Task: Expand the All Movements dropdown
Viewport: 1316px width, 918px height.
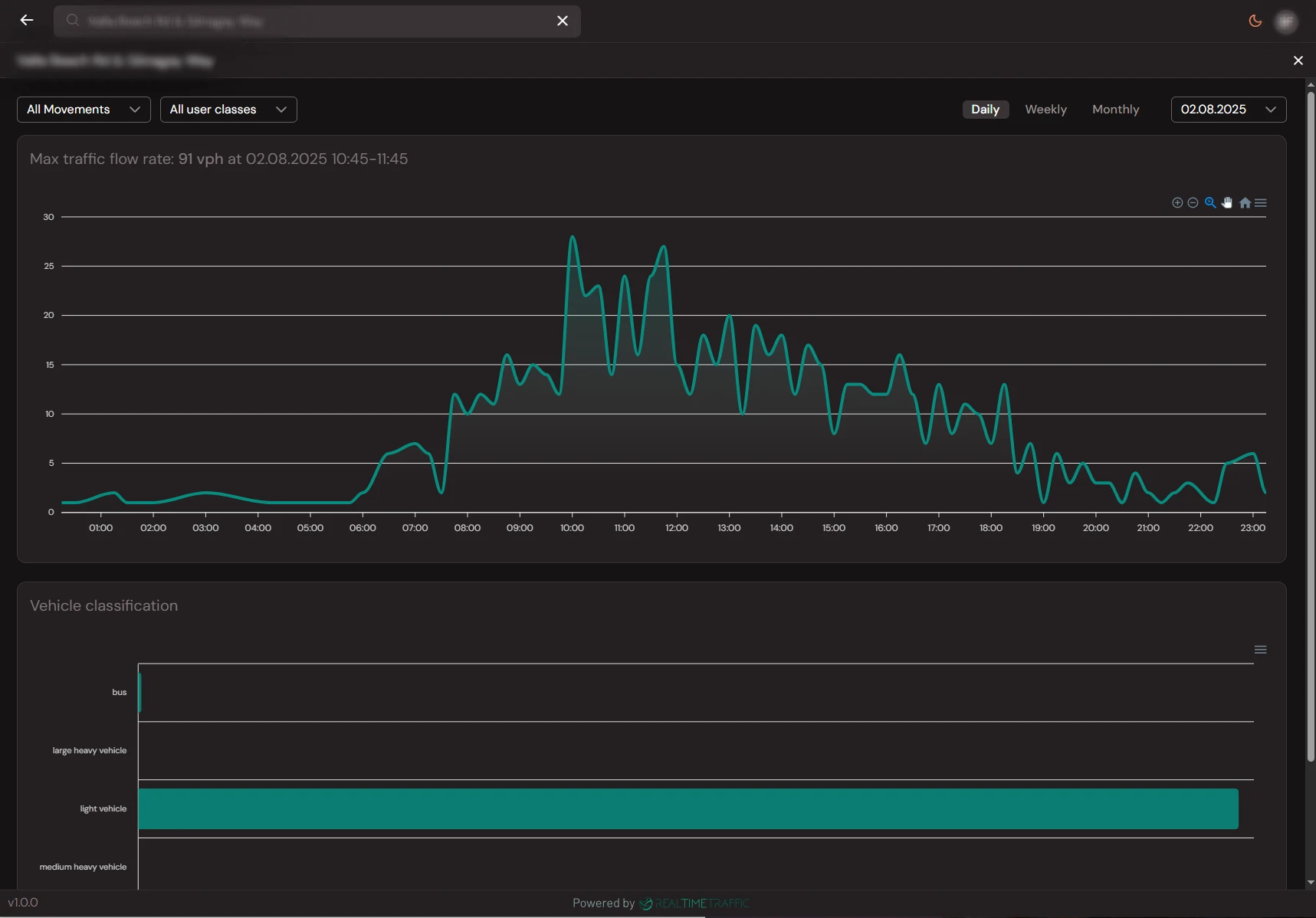Action: (x=84, y=110)
